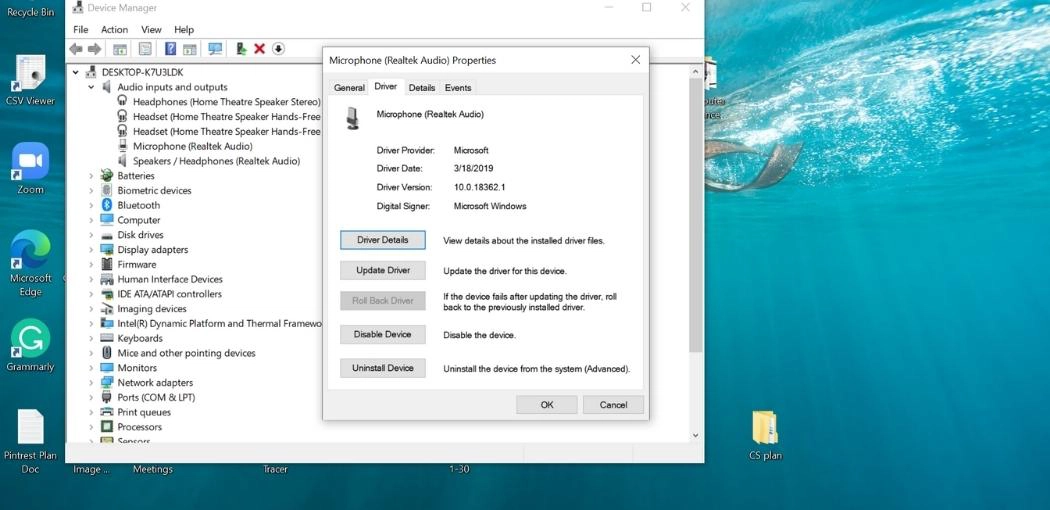The image size is (1050, 510).
Task: Click the Disable device down-arrow toolbar icon
Action: (x=279, y=49)
